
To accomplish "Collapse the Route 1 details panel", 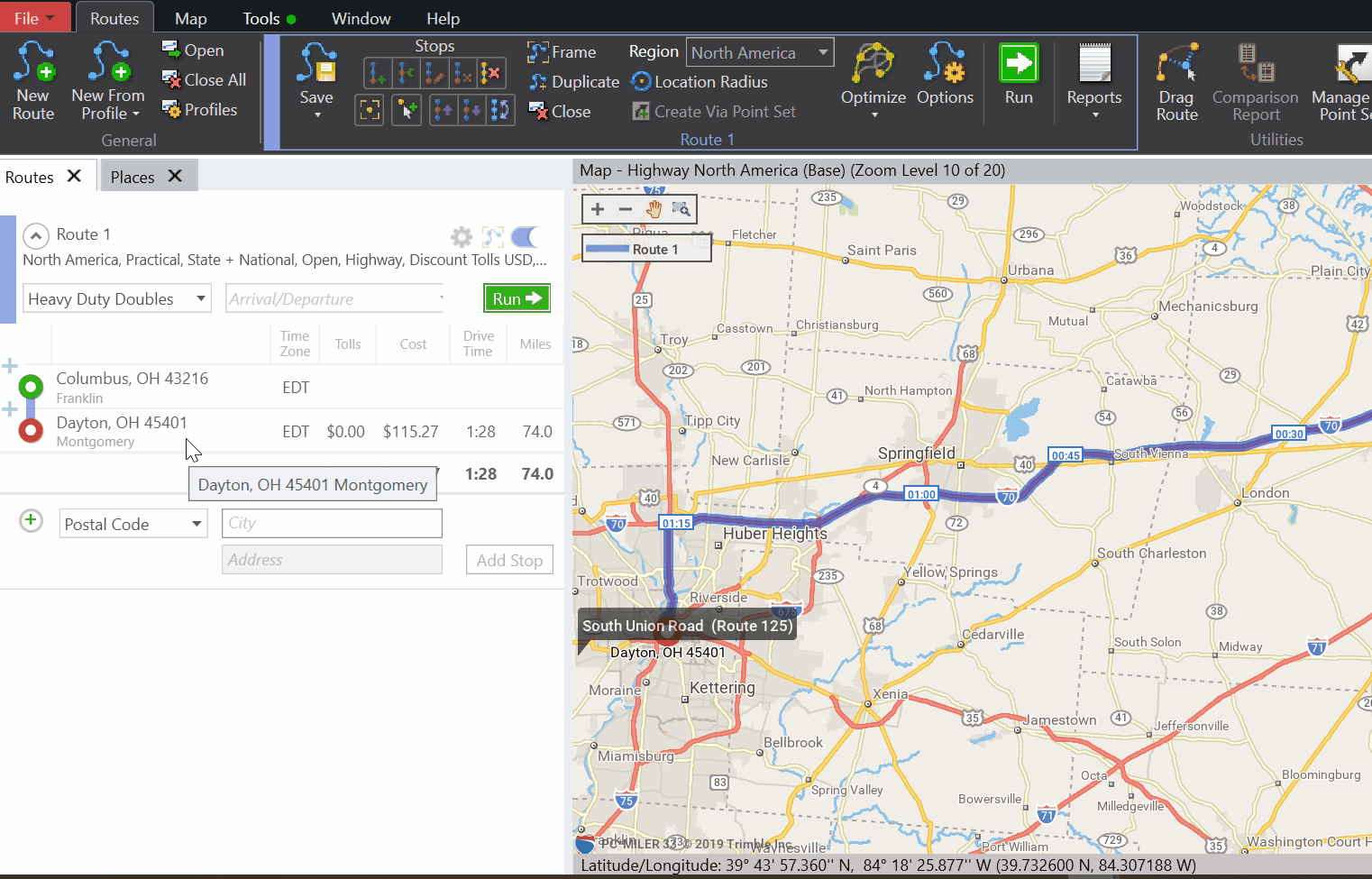I will pyautogui.click(x=35, y=235).
